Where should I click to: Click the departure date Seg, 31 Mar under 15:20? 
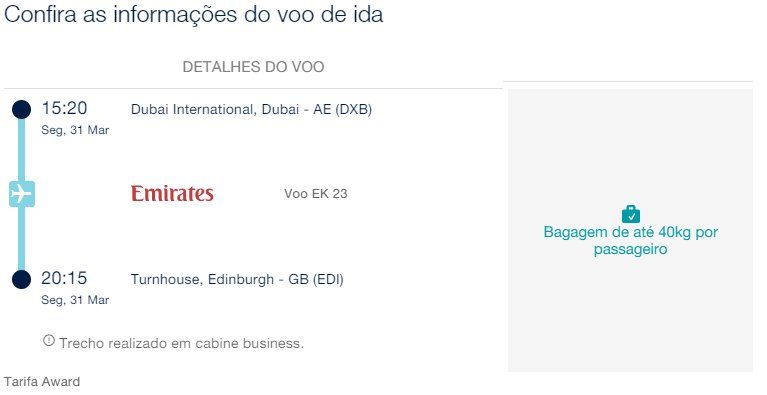point(75,130)
